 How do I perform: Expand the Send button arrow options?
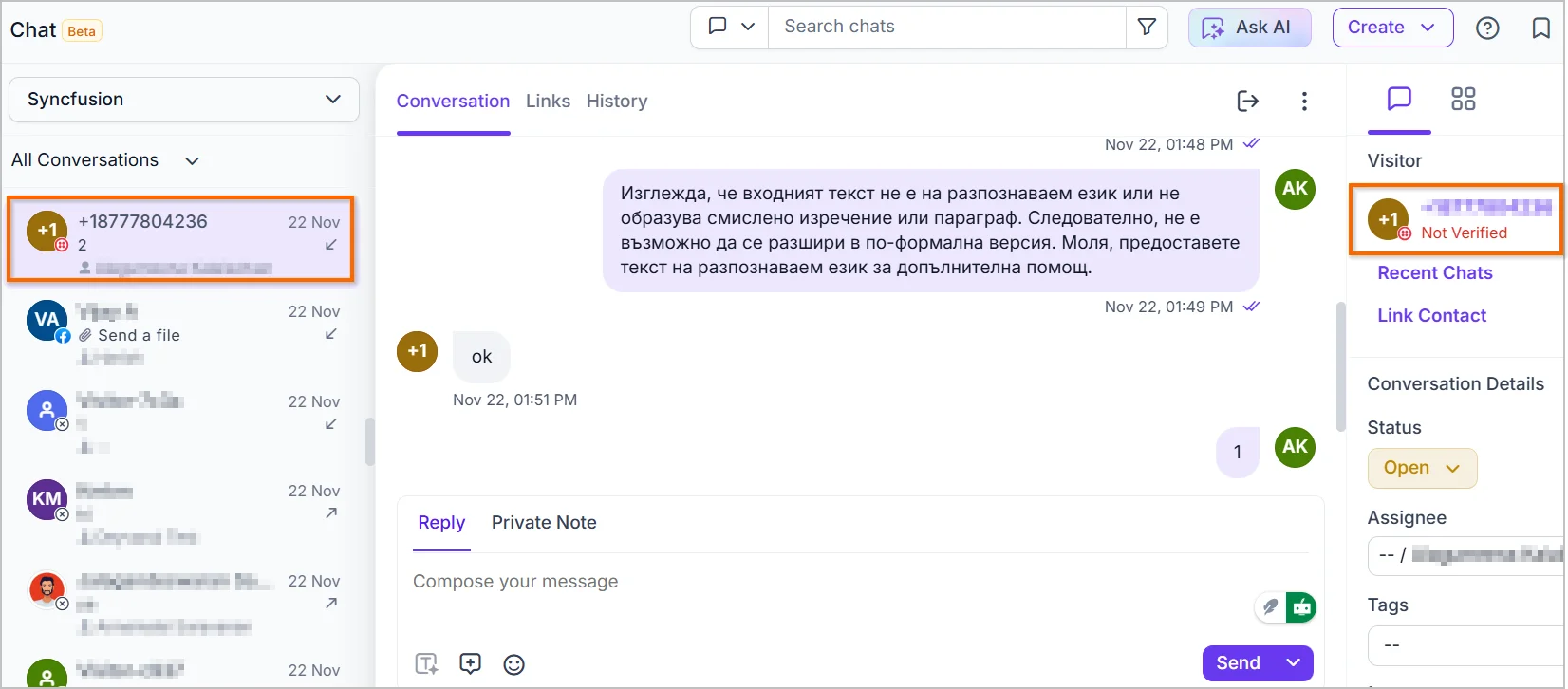[x=1293, y=662]
